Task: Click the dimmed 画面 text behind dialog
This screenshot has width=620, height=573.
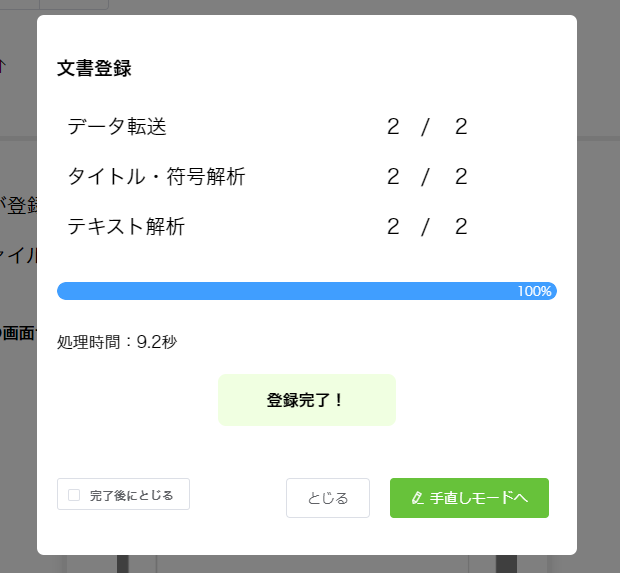Action: coord(18,332)
